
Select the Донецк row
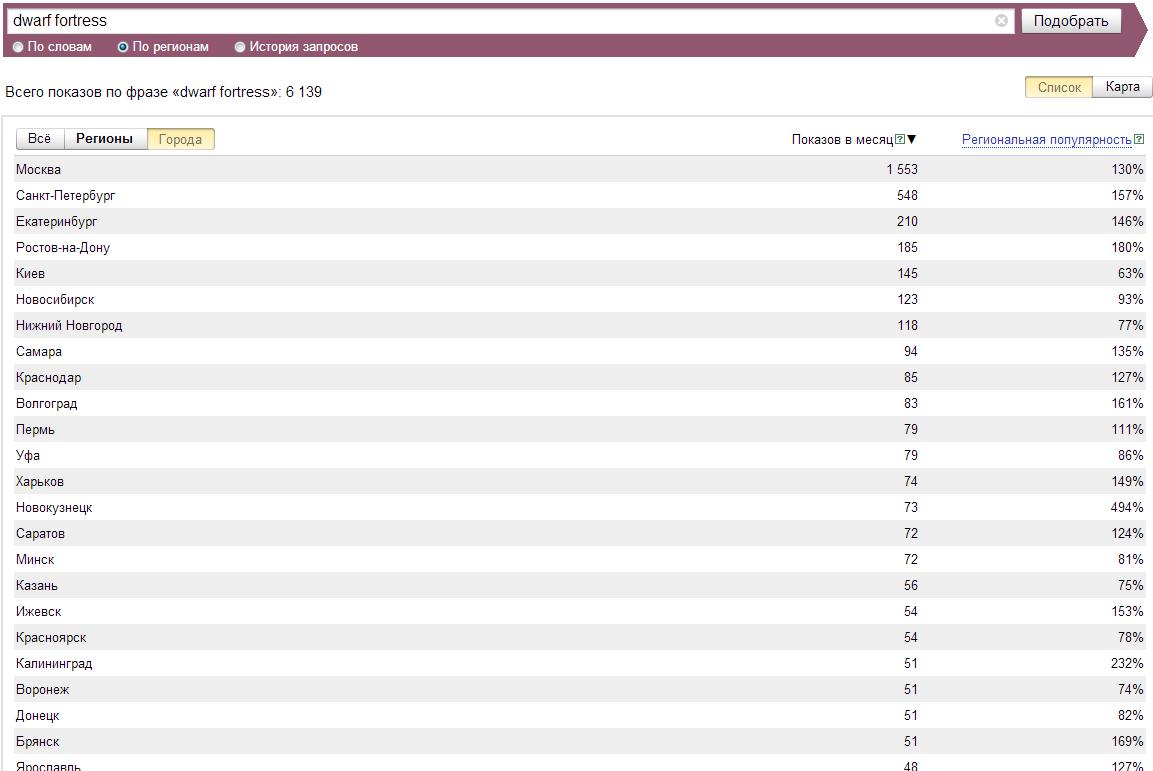pos(579,715)
